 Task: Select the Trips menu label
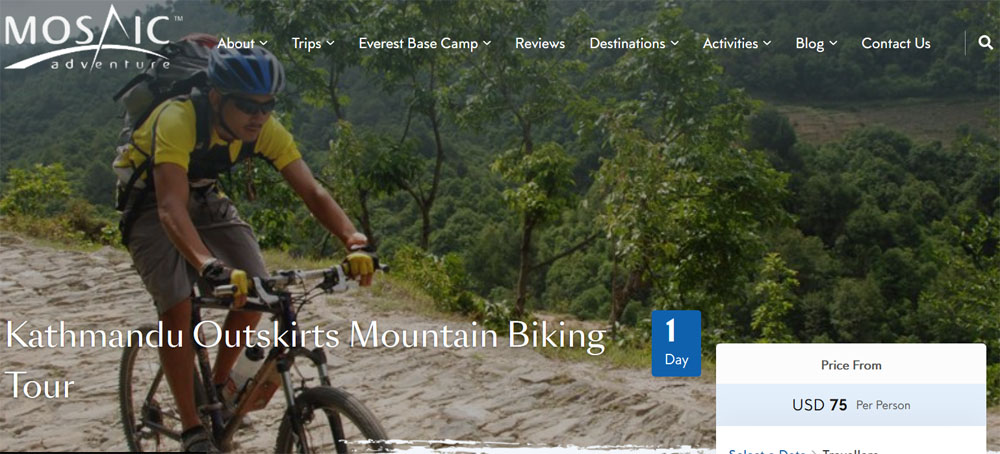pos(307,43)
